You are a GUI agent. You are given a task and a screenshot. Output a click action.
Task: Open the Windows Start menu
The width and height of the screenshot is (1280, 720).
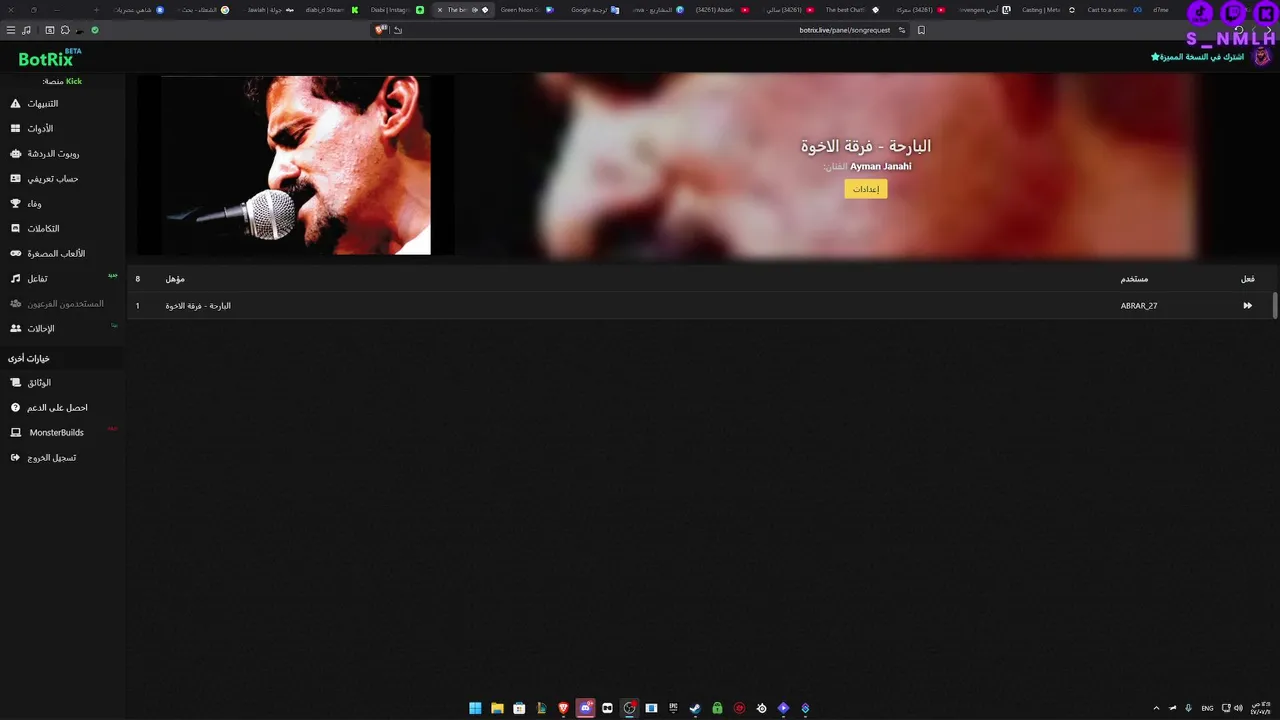pos(475,708)
